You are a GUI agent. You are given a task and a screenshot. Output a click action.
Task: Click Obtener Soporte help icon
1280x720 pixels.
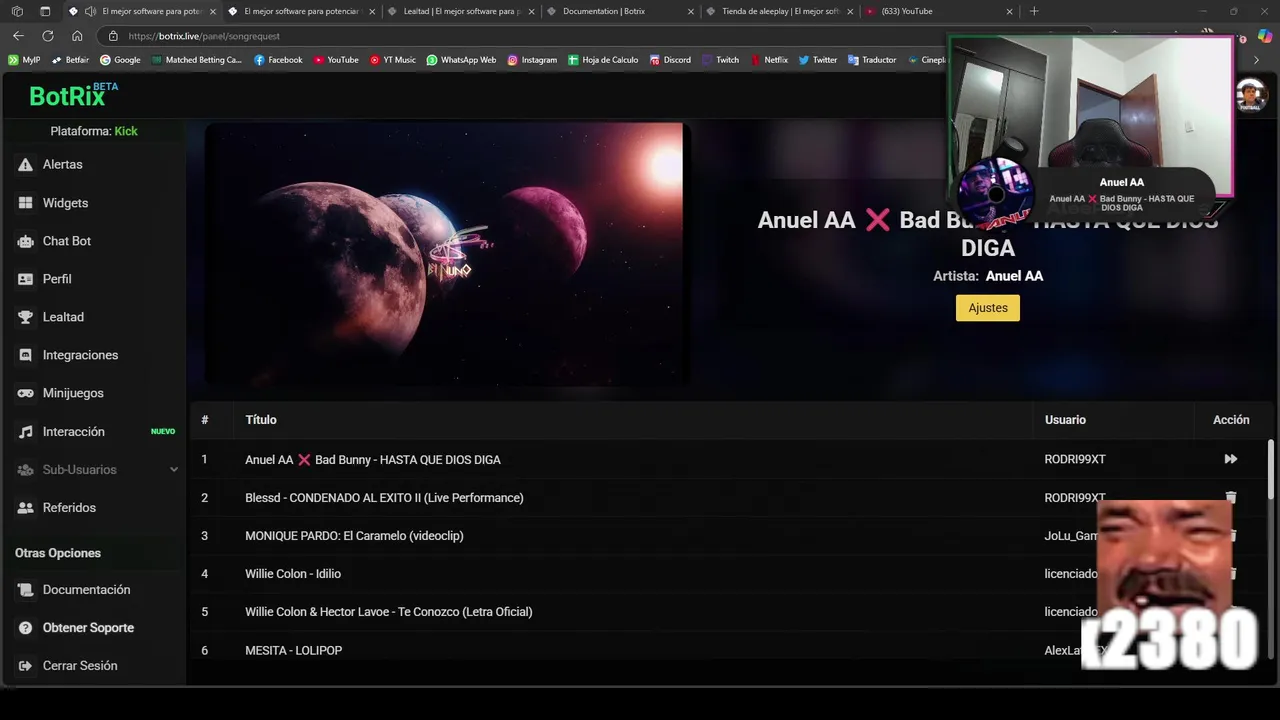(x=25, y=628)
